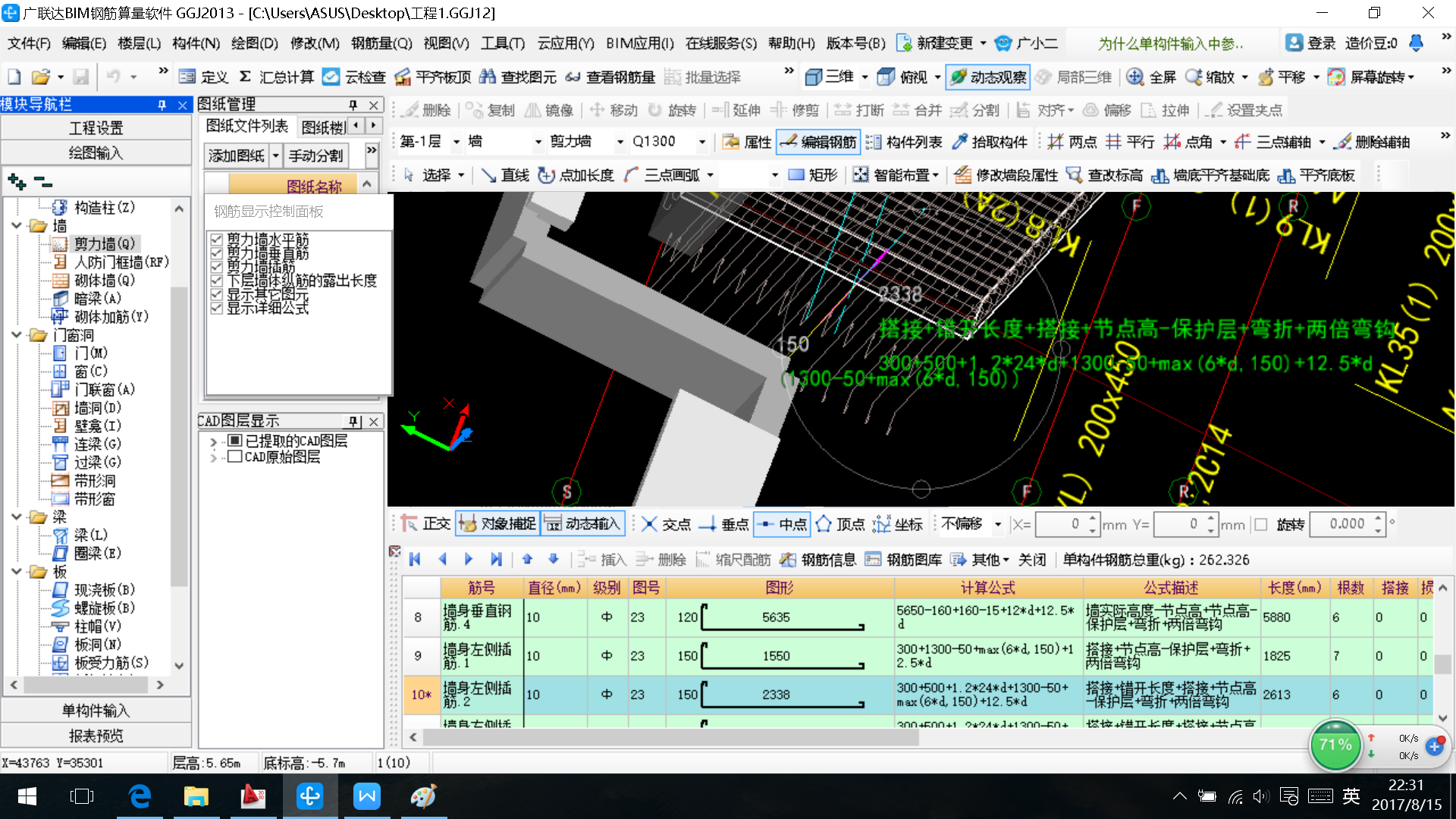The height and width of the screenshot is (819, 1456).
Task: Click the 定义 (Define) toolbar icon
Action: 203,77
